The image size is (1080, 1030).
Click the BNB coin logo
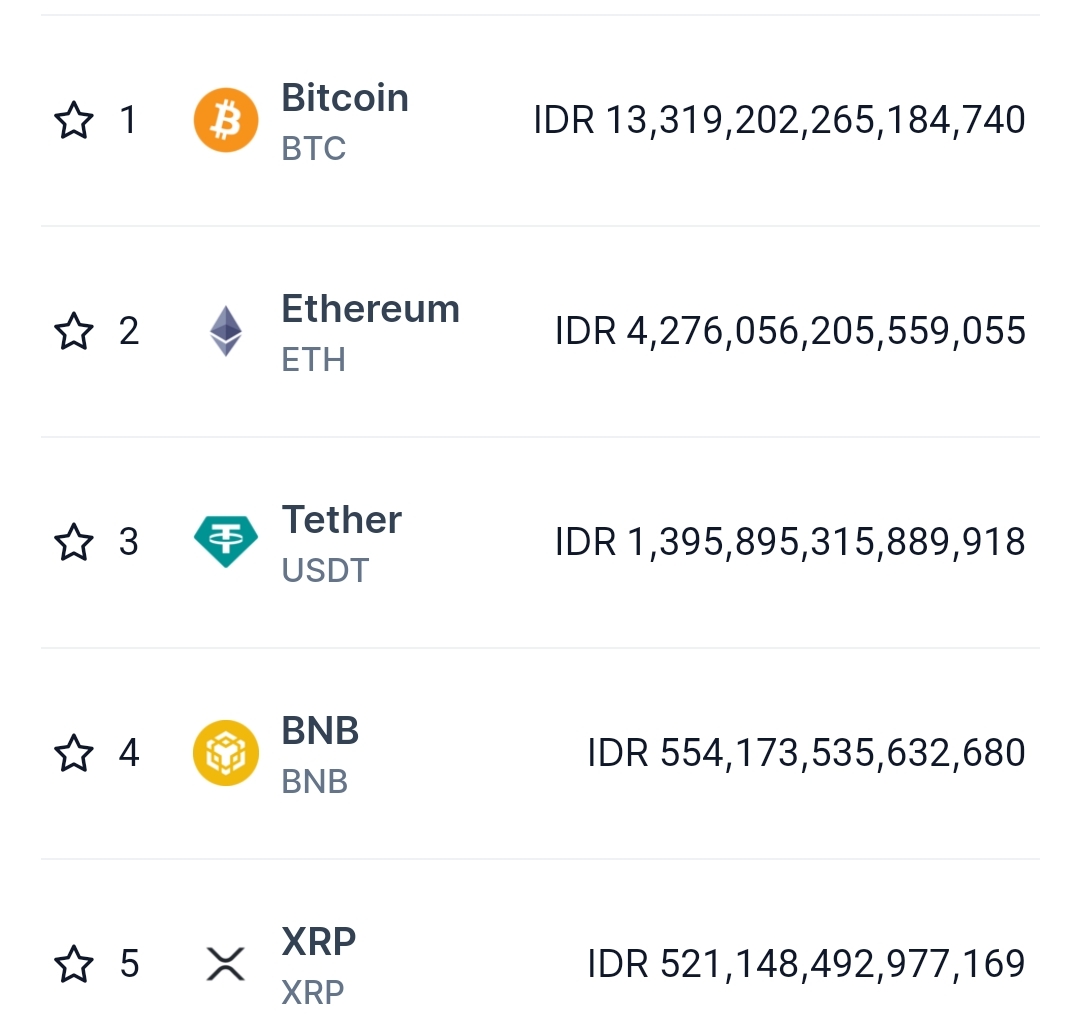point(225,753)
